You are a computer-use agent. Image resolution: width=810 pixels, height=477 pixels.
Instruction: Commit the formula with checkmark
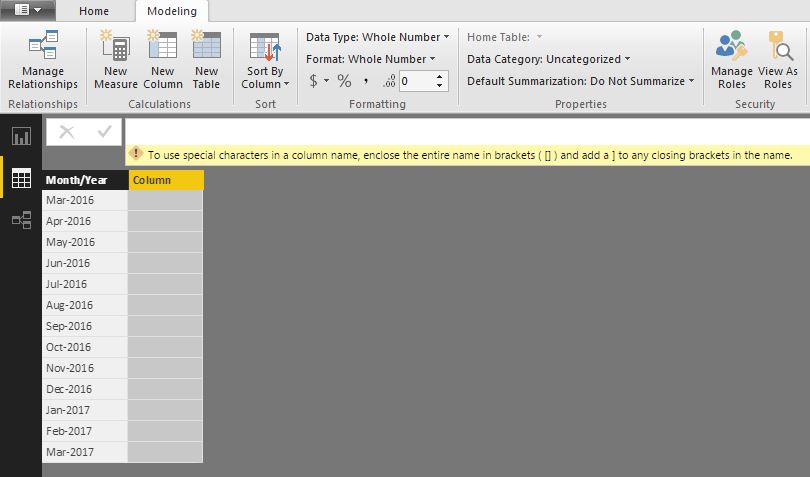[104, 132]
